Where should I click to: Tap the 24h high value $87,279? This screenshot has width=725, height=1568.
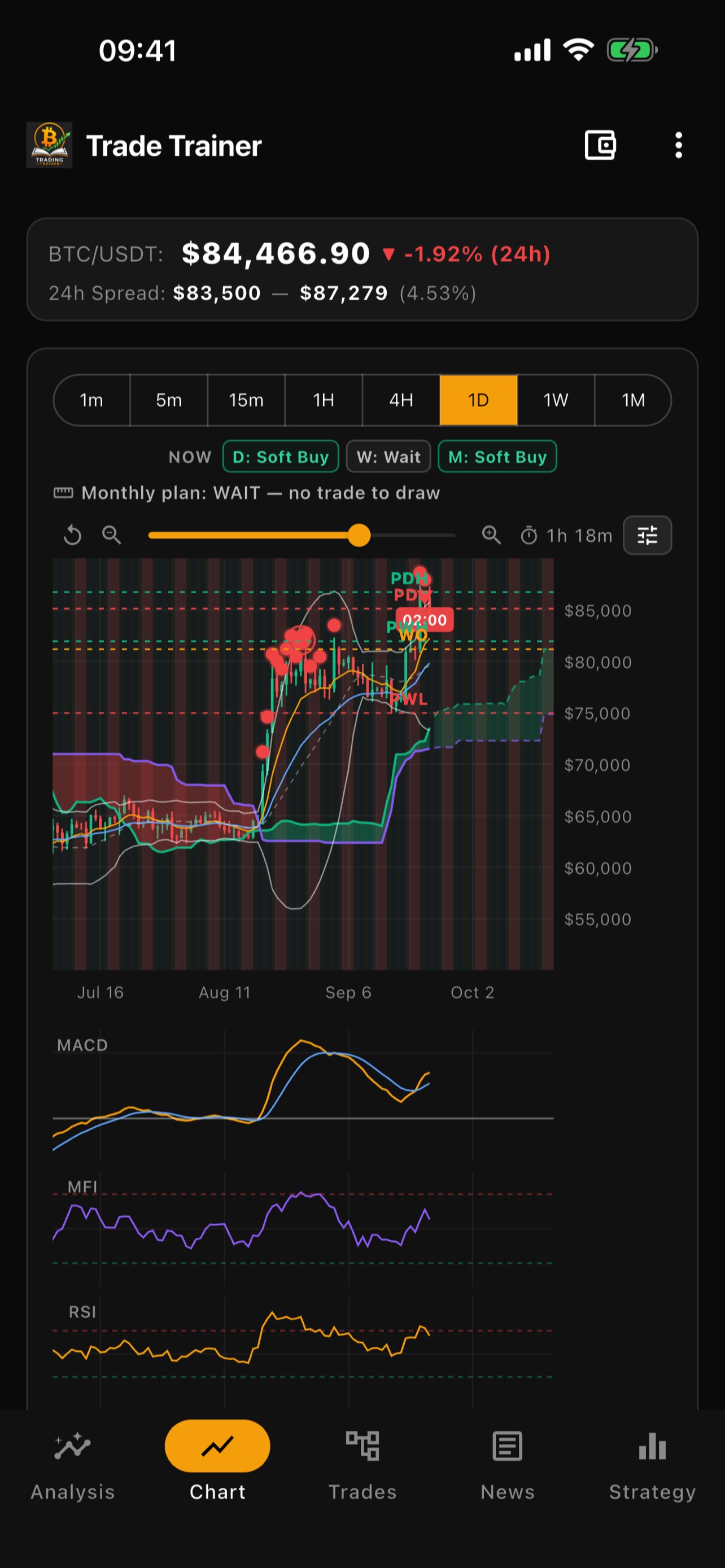coord(343,294)
